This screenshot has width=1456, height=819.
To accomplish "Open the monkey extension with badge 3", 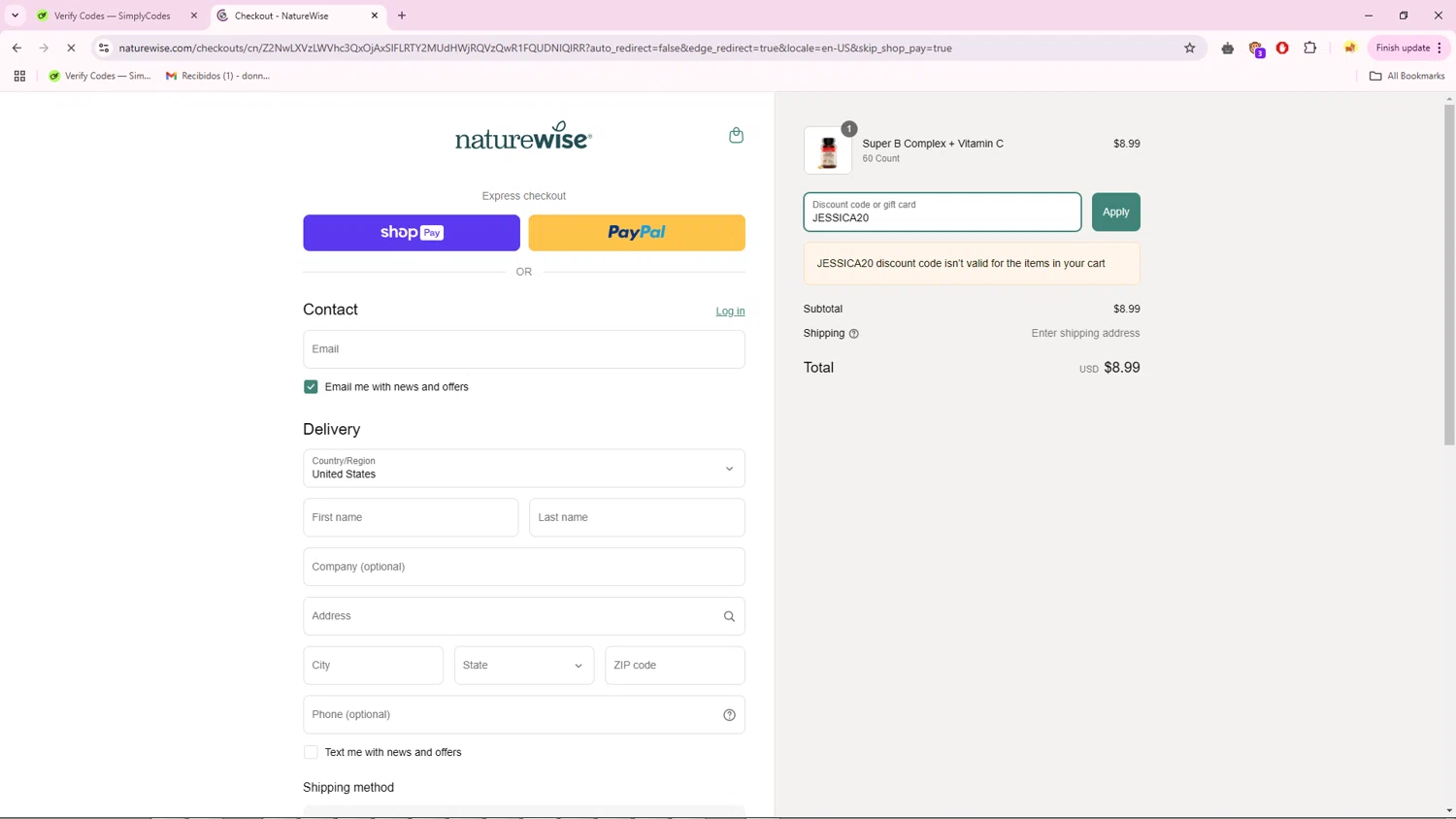I will pos(1256,49).
